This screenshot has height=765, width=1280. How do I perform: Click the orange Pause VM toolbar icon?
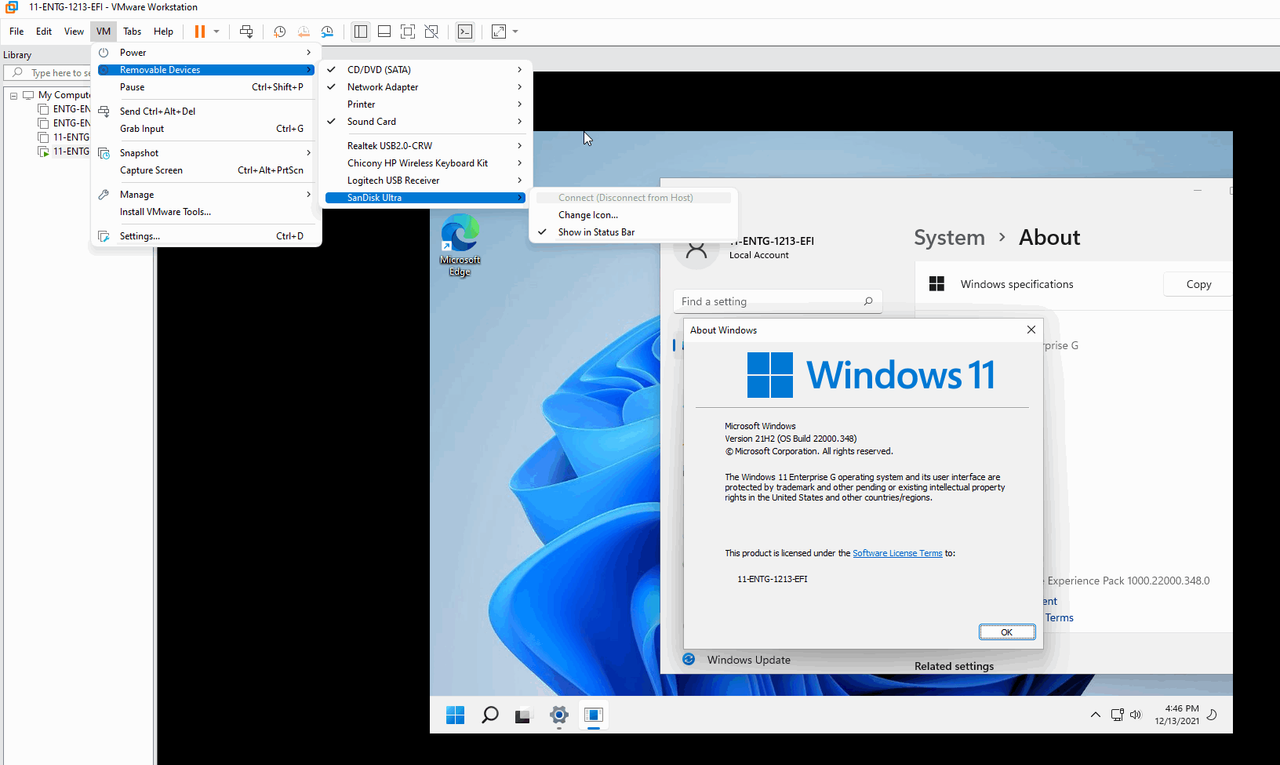[200, 31]
